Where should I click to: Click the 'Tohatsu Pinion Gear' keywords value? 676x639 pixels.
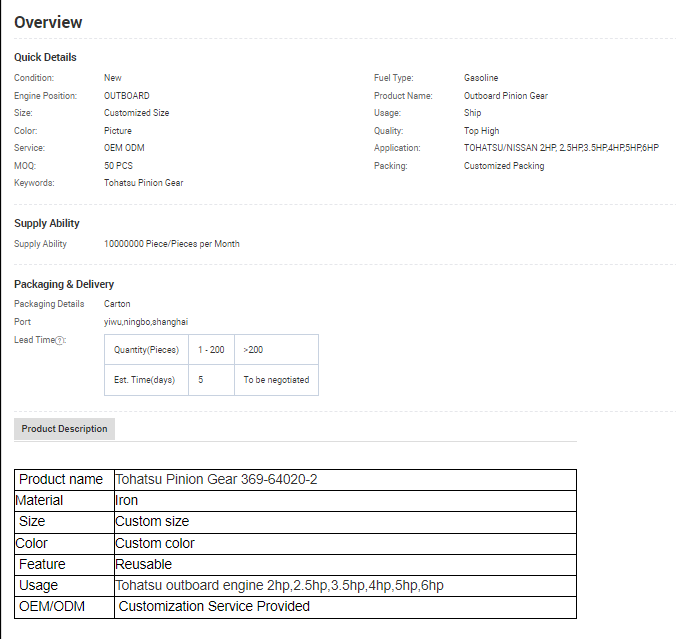[143, 183]
